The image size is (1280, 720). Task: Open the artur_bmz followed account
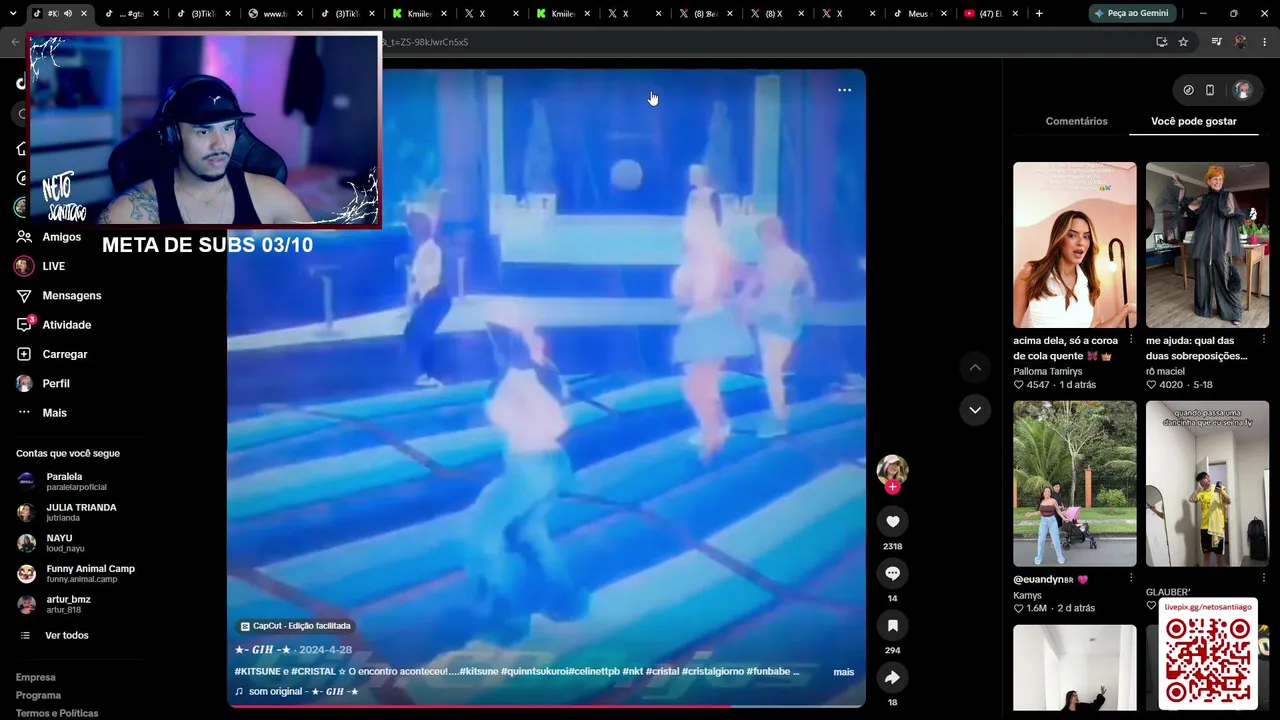click(55, 604)
